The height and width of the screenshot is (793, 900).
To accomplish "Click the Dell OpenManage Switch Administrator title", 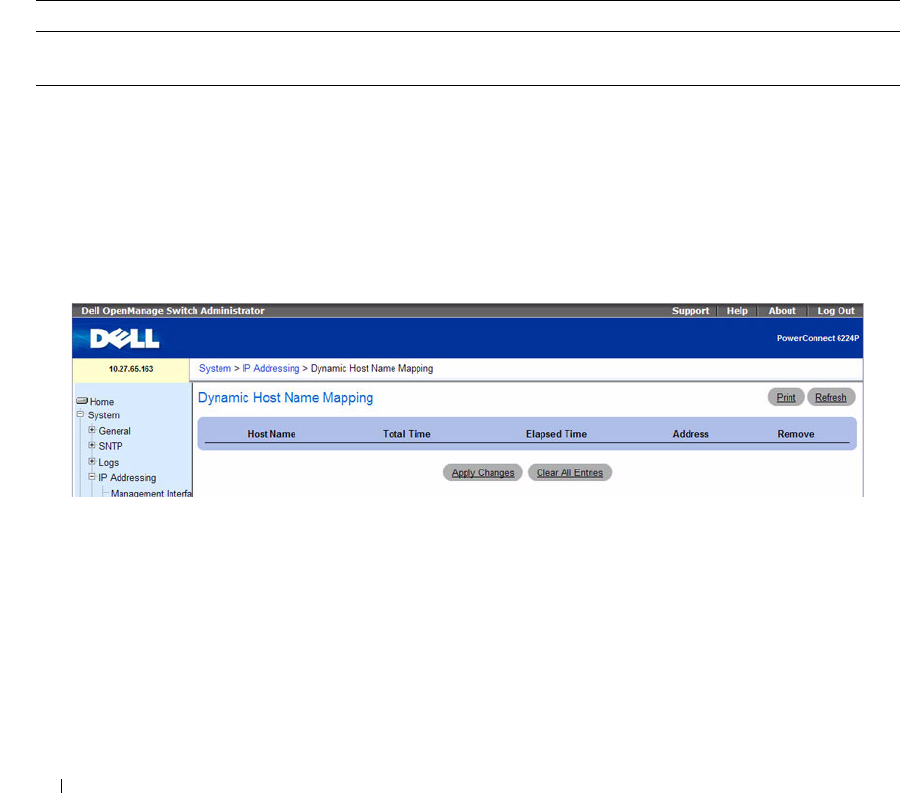I will [x=173, y=310].
